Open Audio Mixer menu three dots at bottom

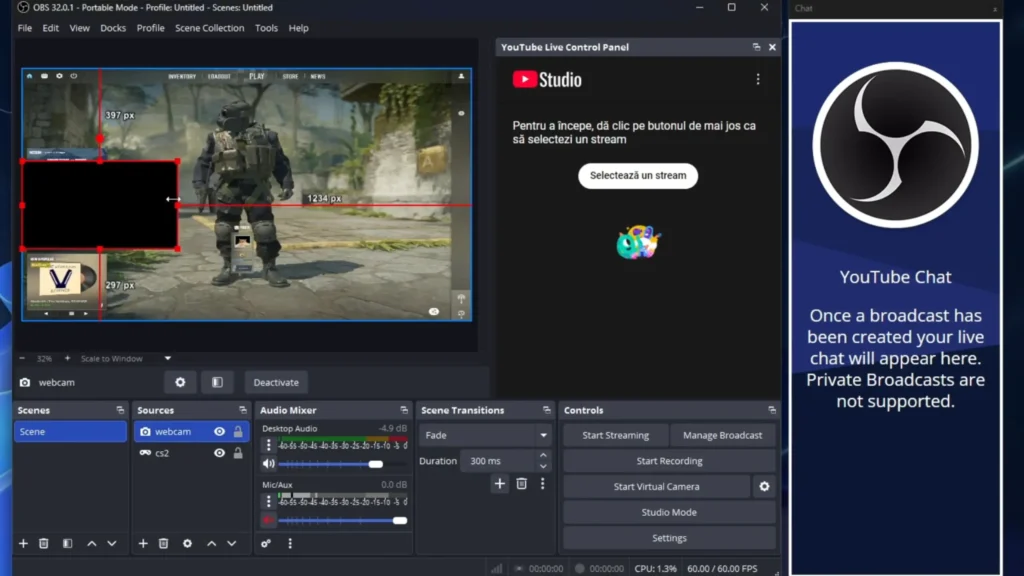[290, 543]
